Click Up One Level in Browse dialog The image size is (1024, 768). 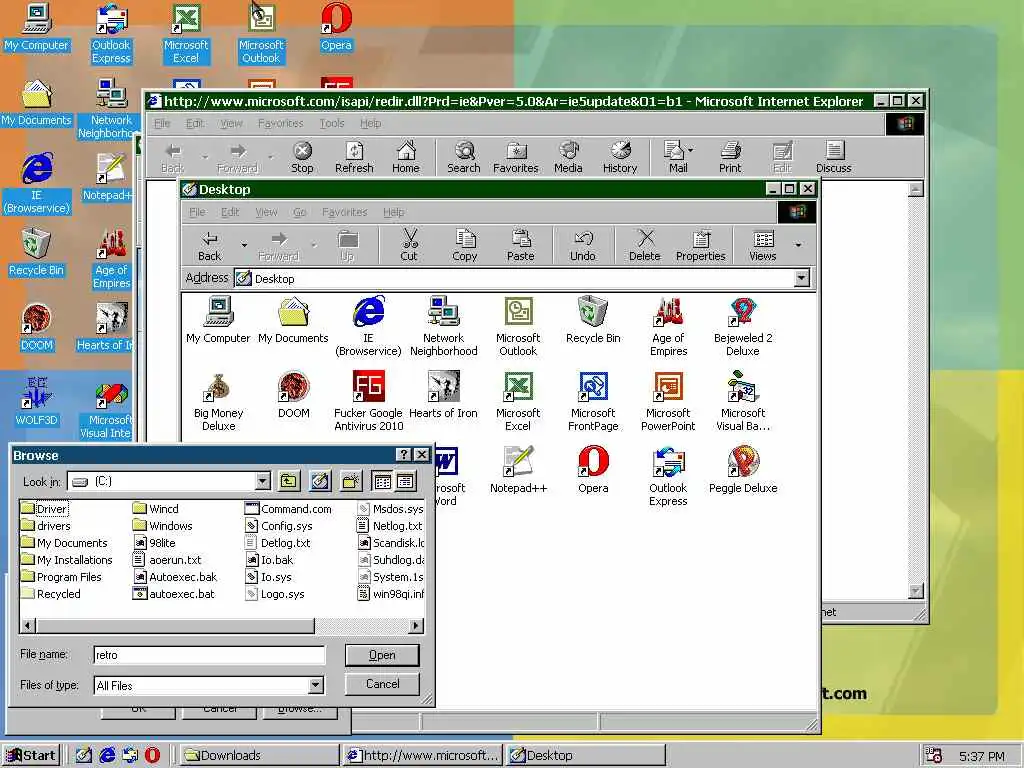click(x=289, y=482)
